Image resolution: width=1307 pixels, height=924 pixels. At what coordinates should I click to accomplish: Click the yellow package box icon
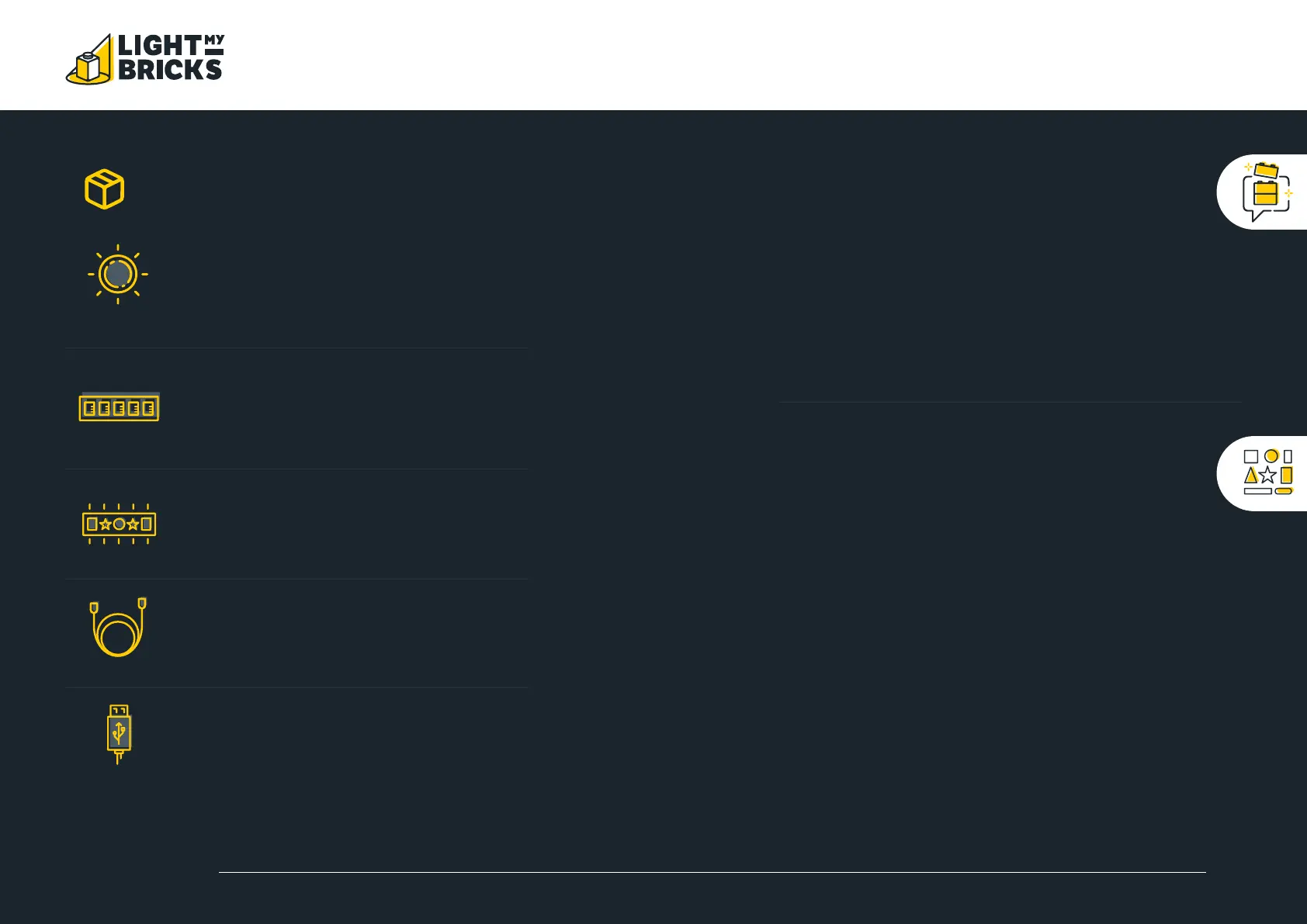click(105, 189)
